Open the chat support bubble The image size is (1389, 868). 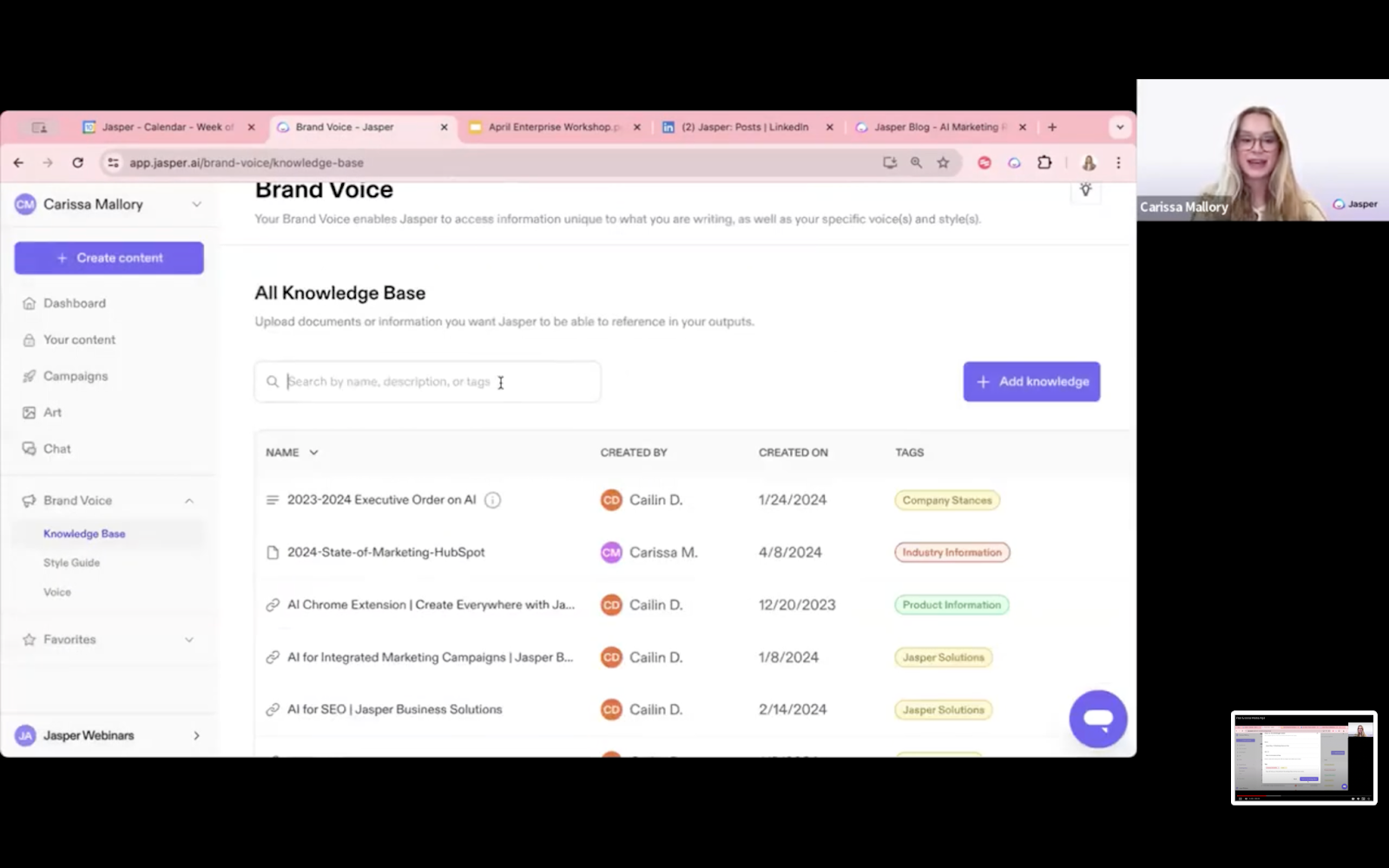(1098, 719)
